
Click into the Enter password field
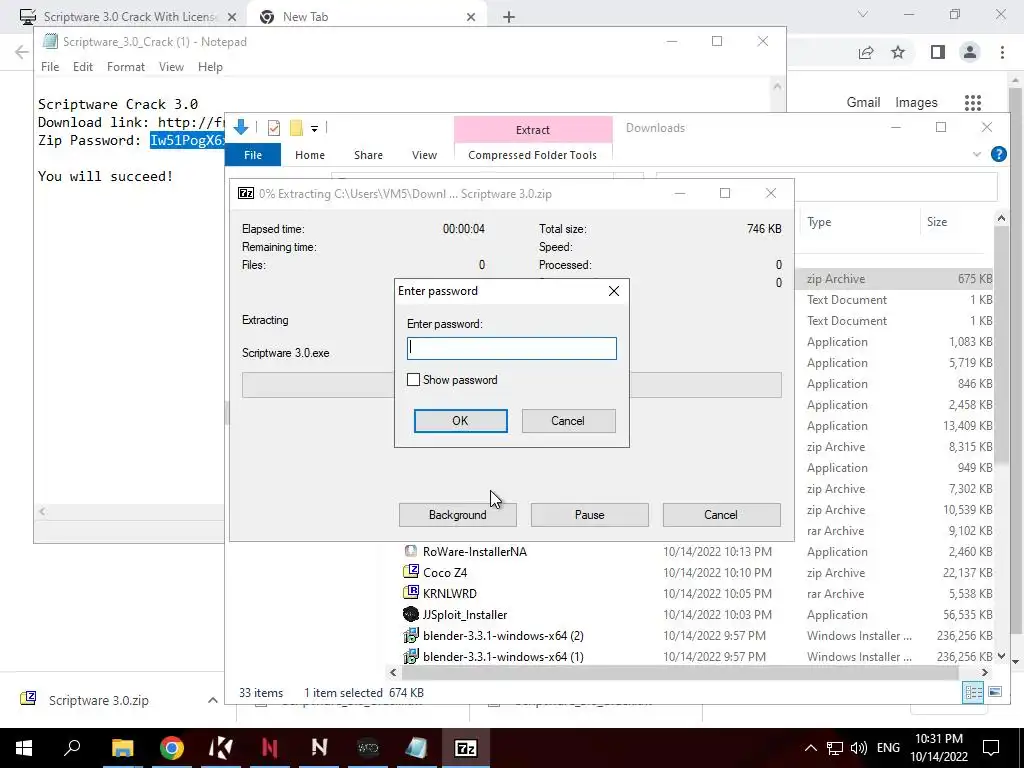(x=511, y=348)
